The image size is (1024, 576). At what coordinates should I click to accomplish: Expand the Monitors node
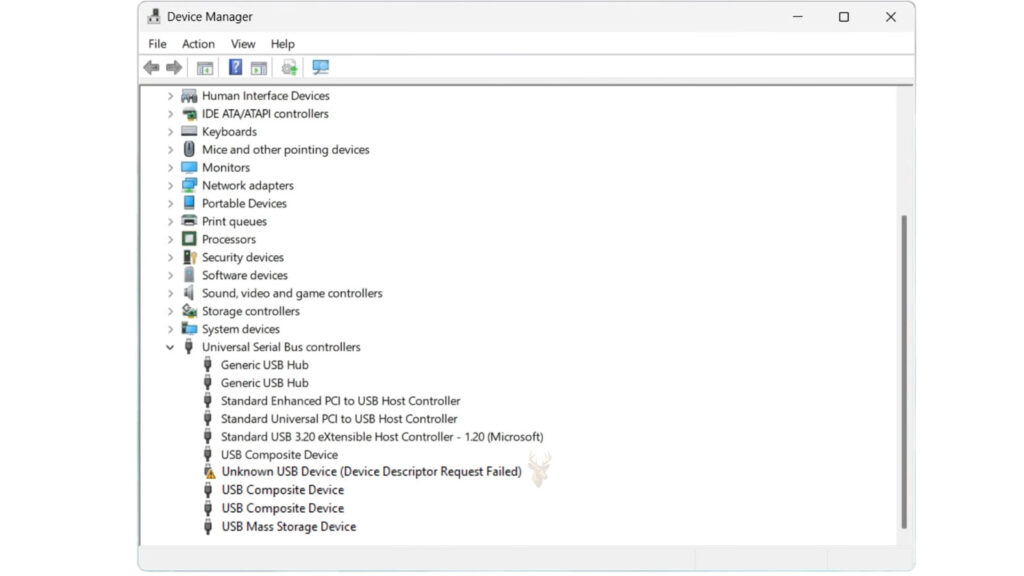pyautogui.click(x=170, y=168)
